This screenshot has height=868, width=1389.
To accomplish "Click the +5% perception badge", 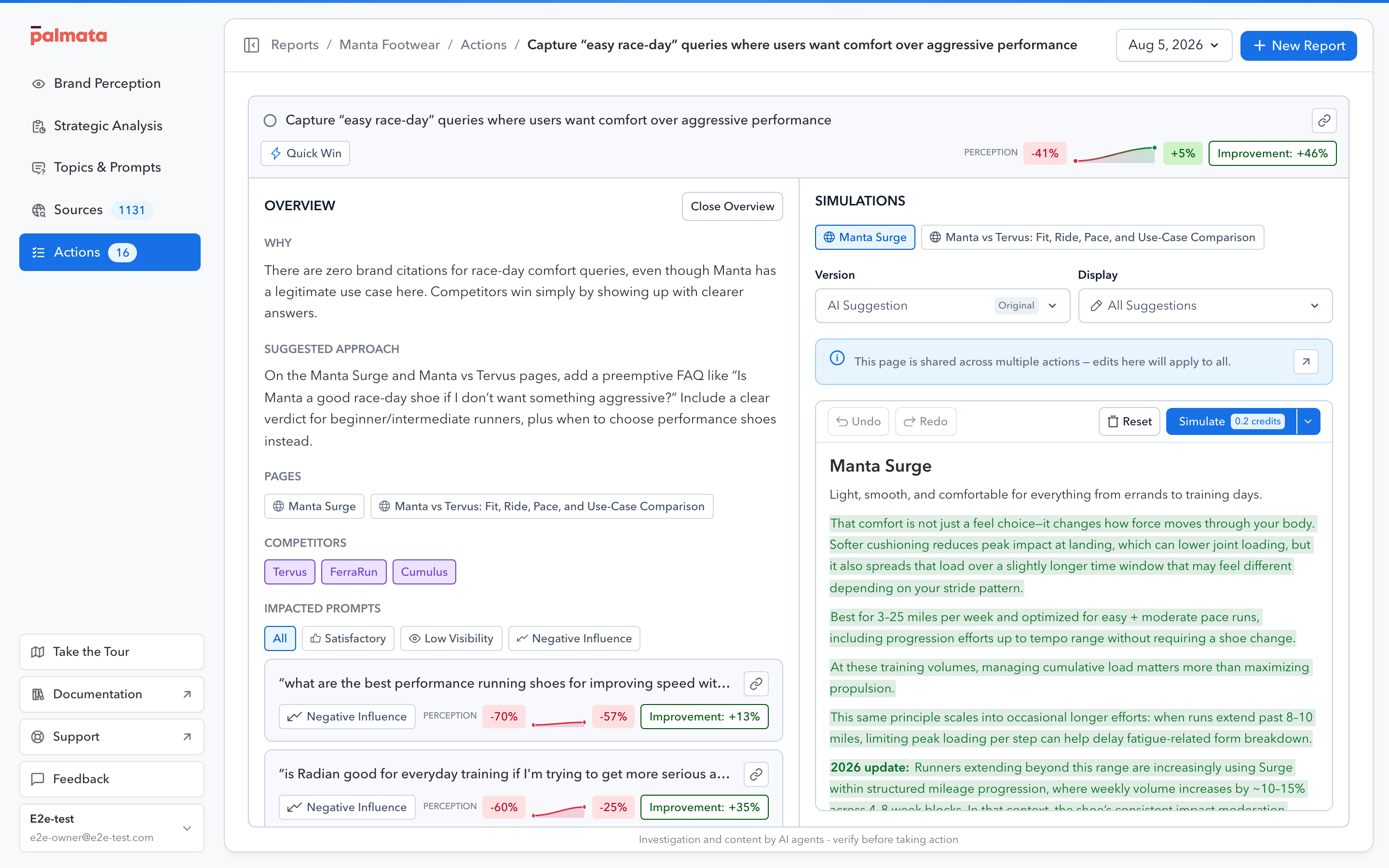I will click(1183, 153).
